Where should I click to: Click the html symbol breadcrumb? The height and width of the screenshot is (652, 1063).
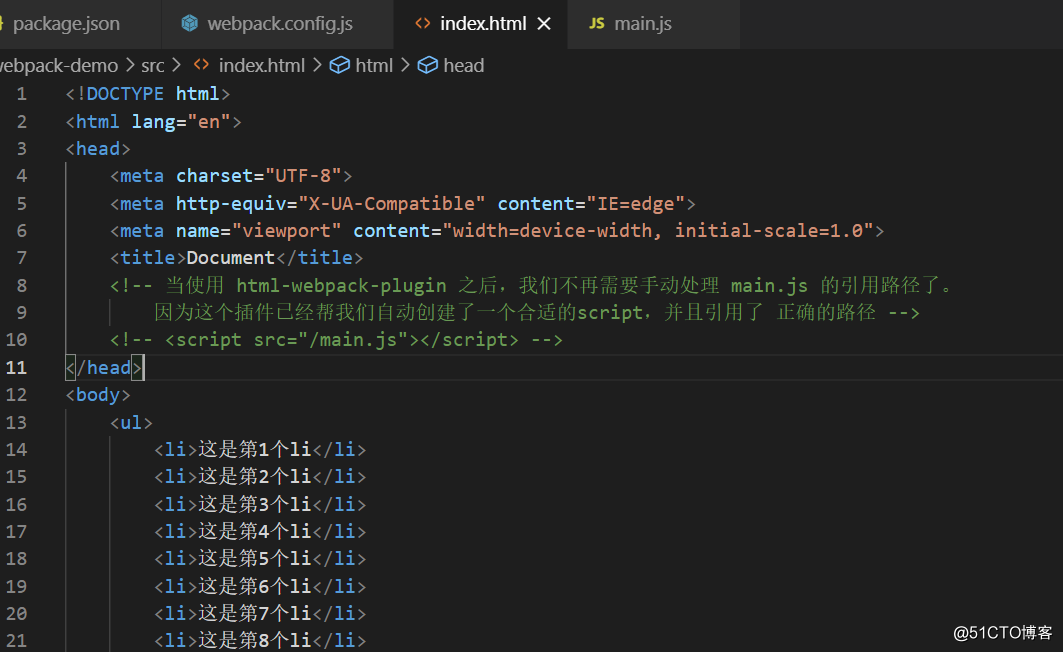click(374, 66)
